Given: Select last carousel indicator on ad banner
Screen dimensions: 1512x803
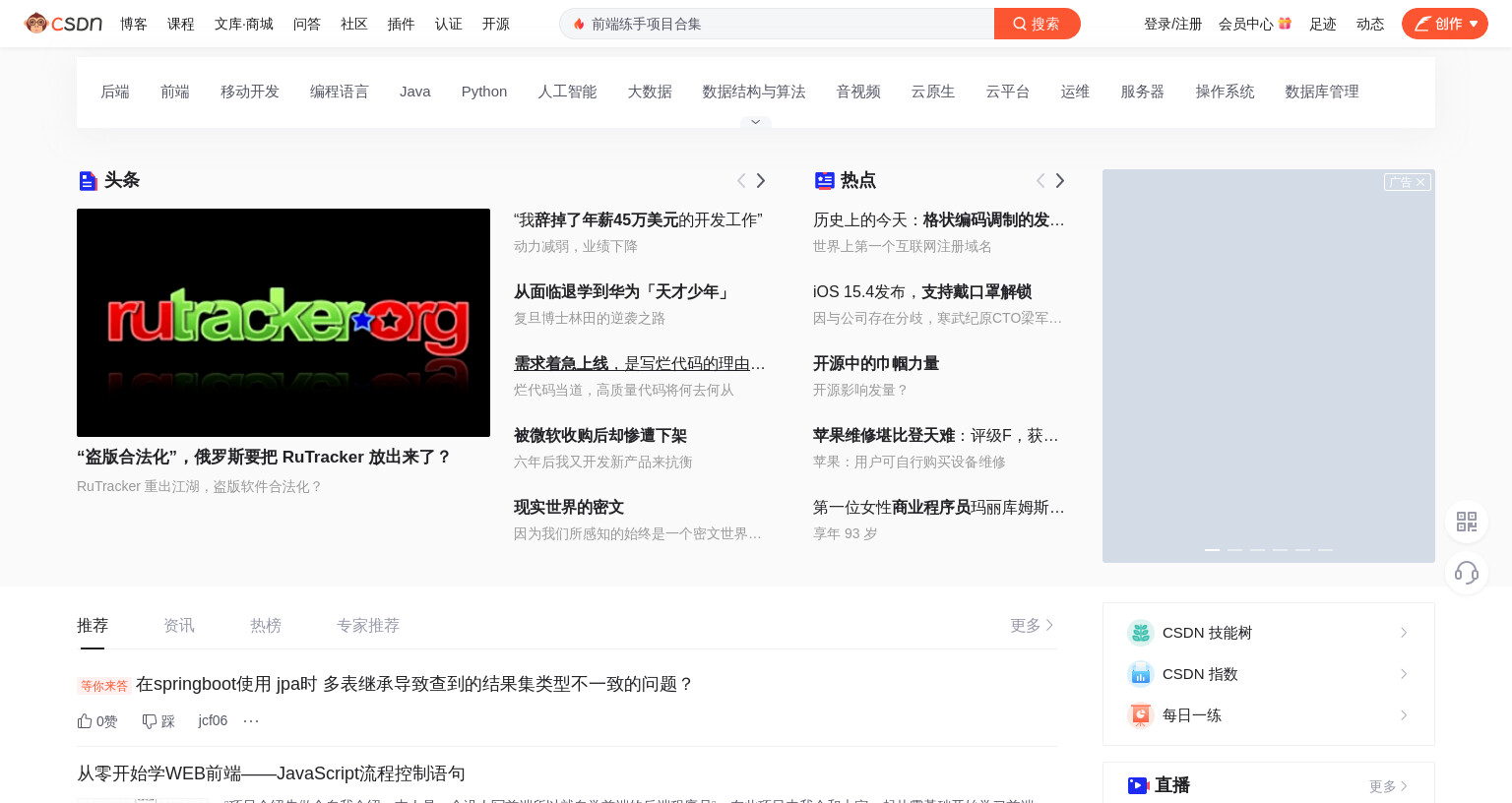Looking at the screenshot, I should coord(1325,549).
